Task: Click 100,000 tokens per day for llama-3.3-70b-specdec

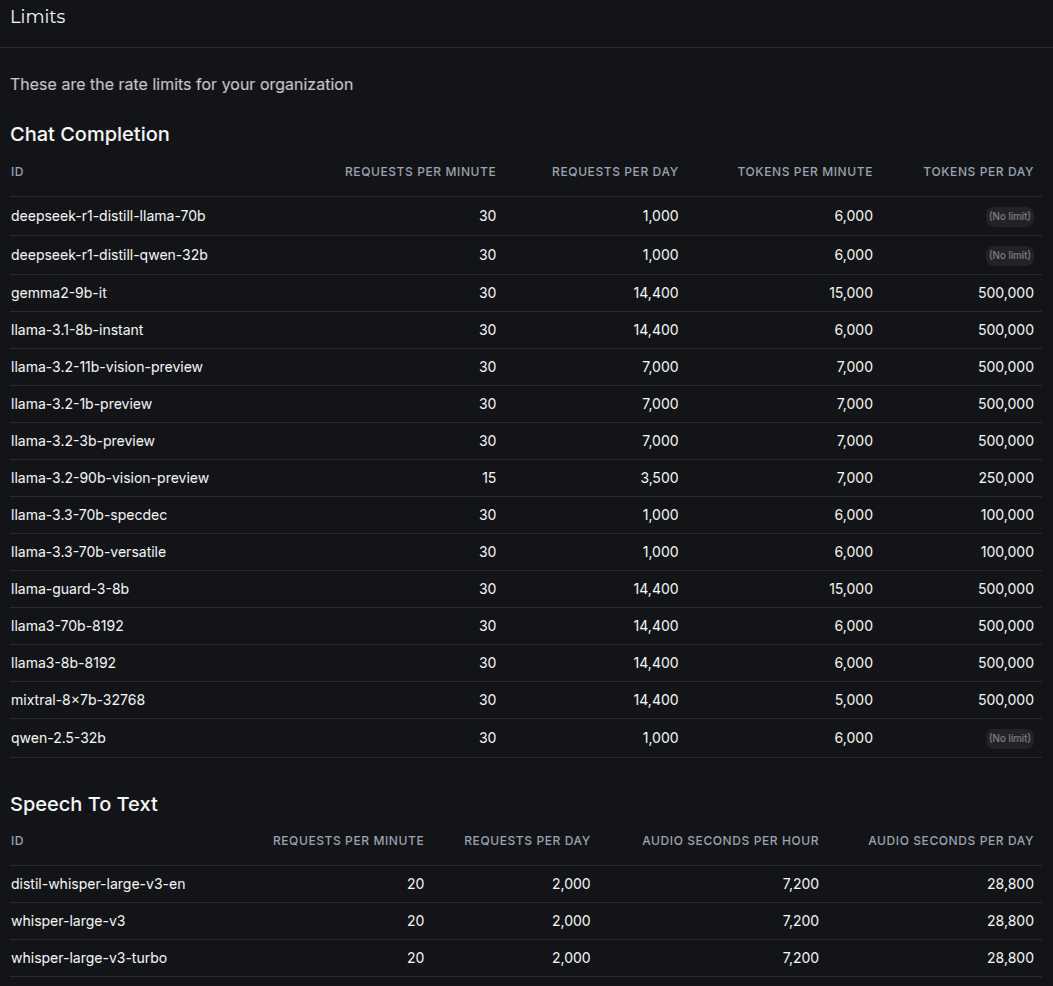Action: 1007,514
